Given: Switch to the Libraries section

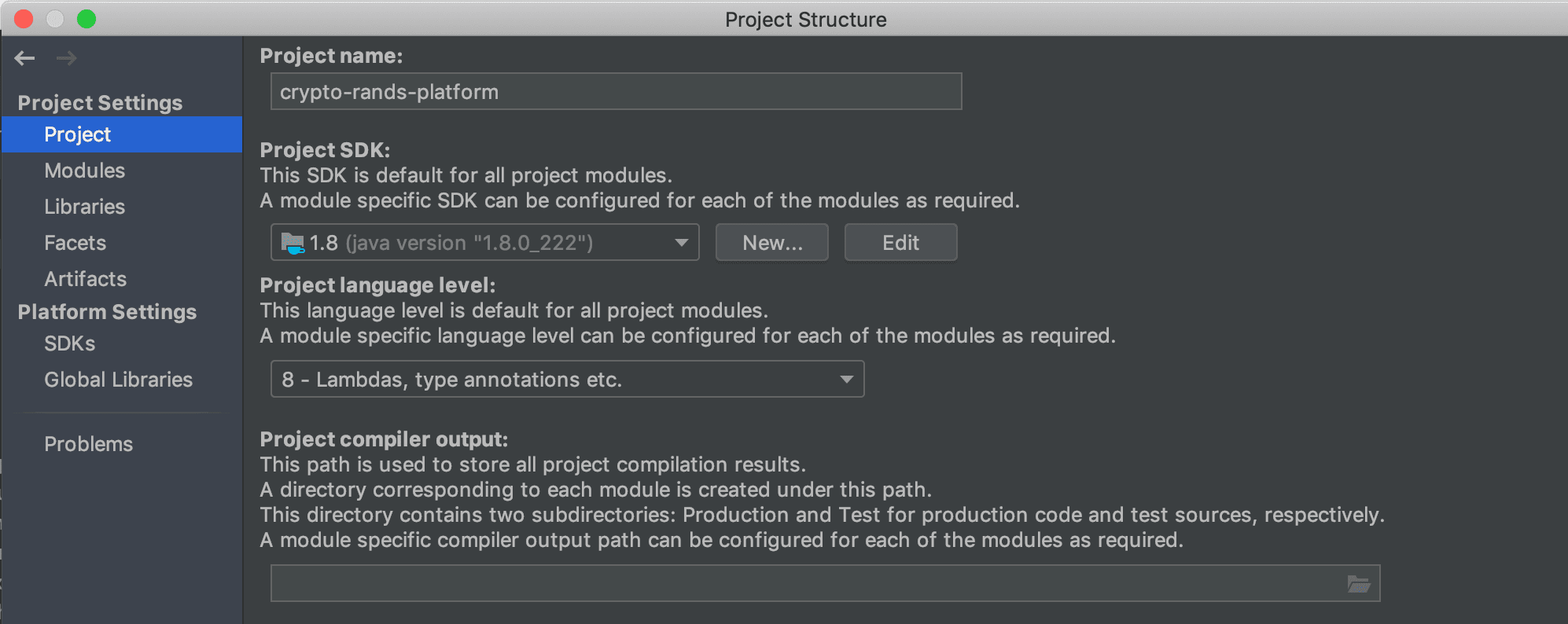Looking at the screenshot, I should click(x=85, y=207).
